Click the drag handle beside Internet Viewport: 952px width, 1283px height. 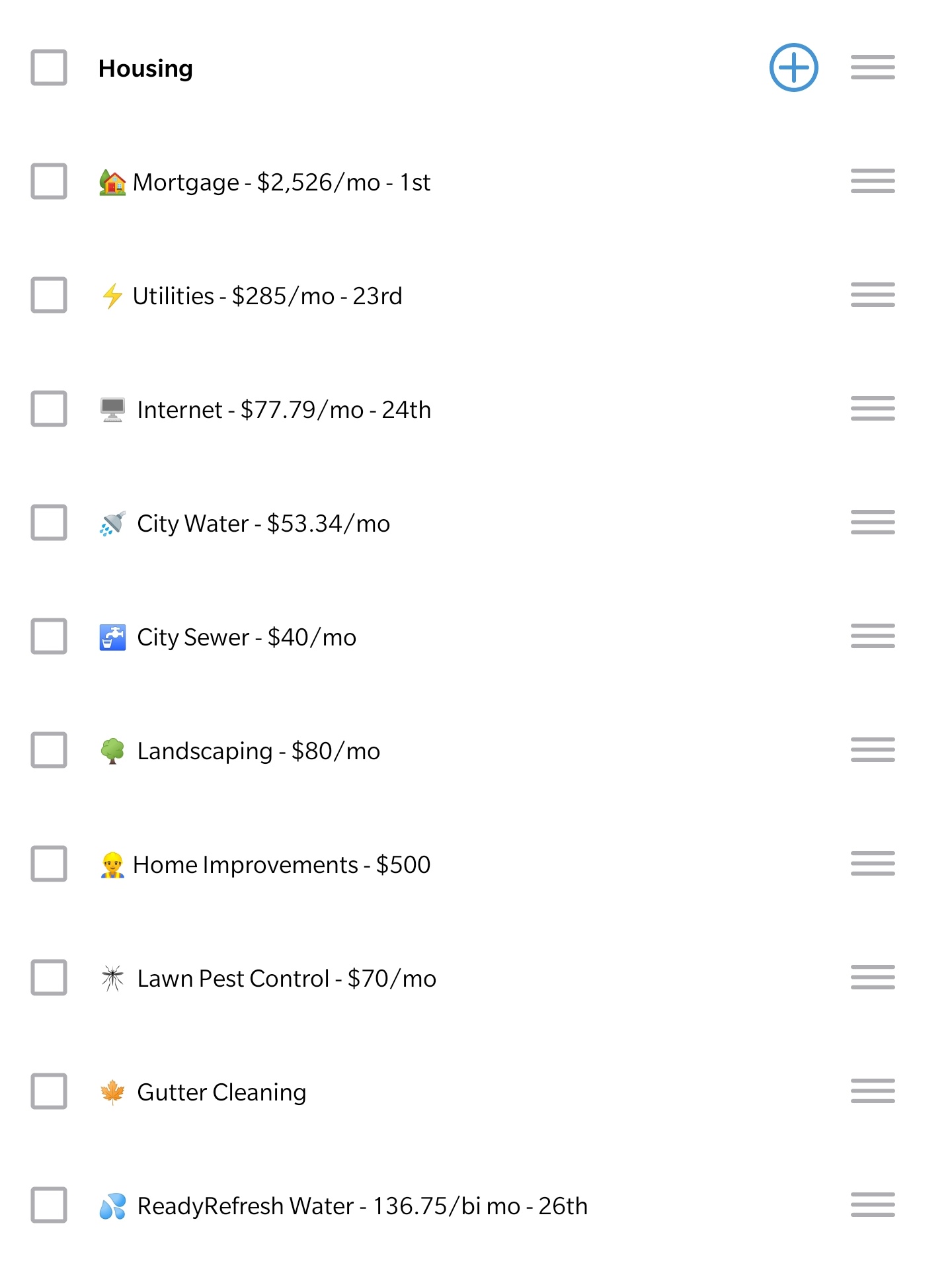(871, 409)
